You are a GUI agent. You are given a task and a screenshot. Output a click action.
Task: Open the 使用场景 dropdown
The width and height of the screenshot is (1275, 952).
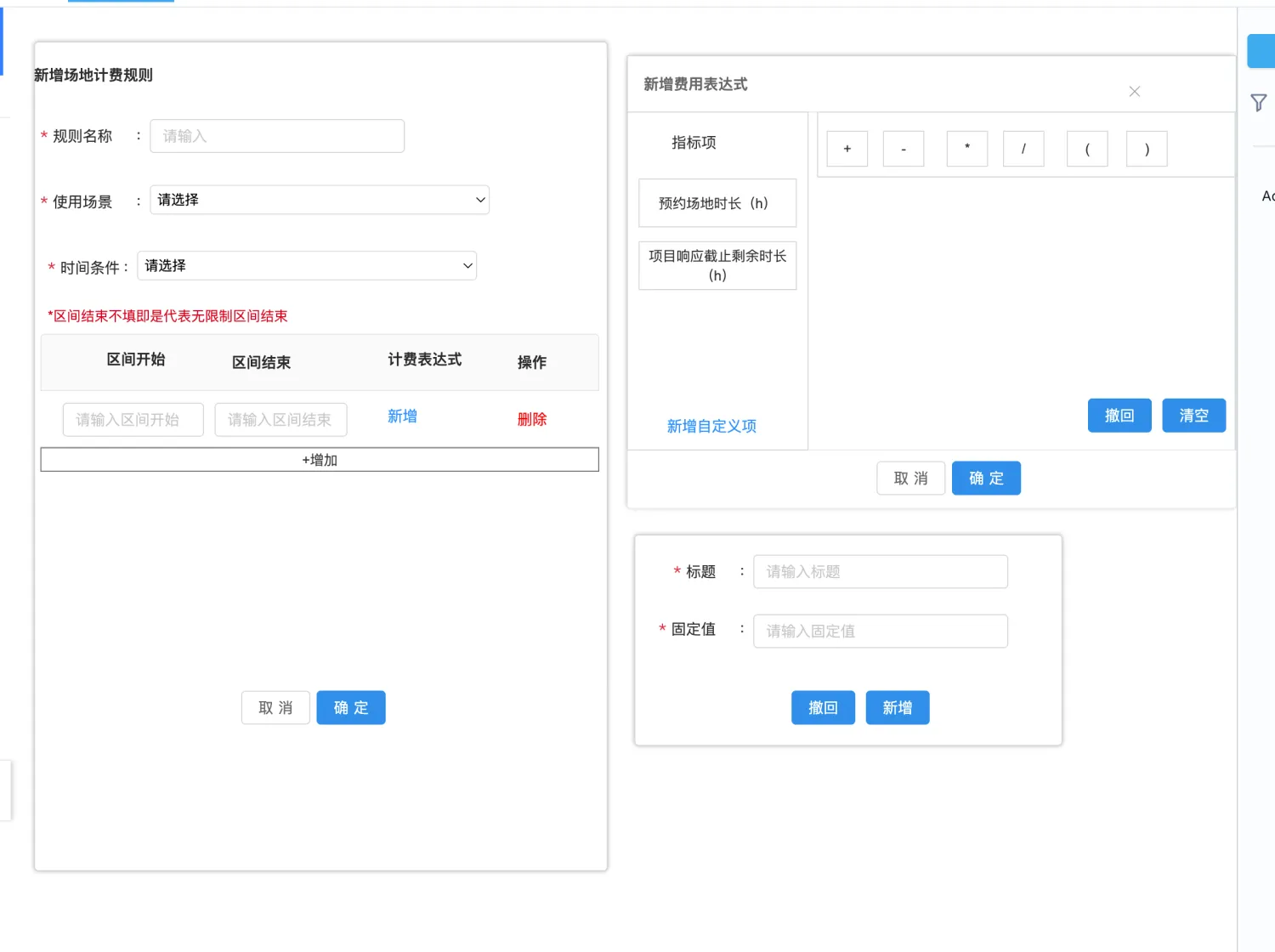pos(319,200)
